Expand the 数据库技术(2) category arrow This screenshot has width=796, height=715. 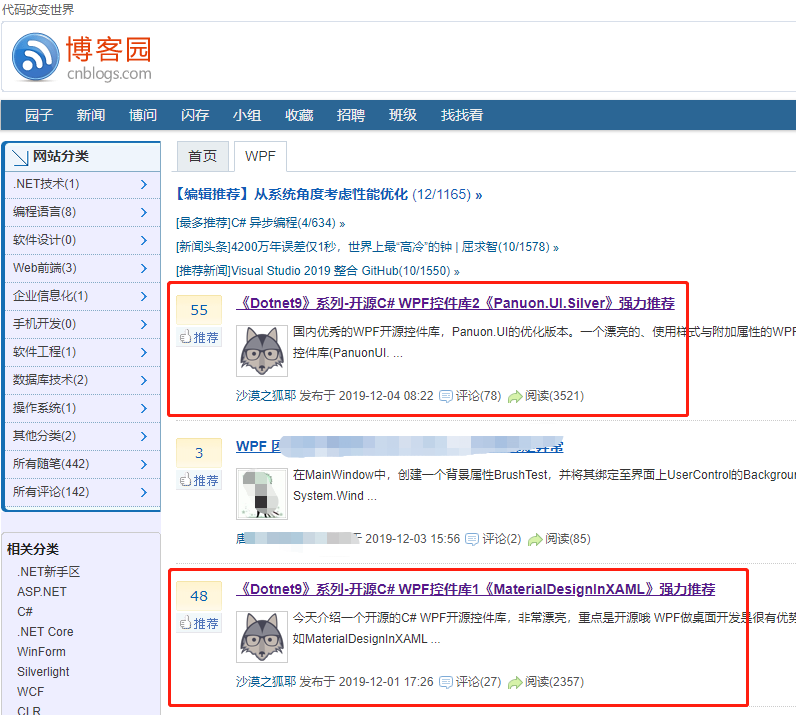point(144,380)
